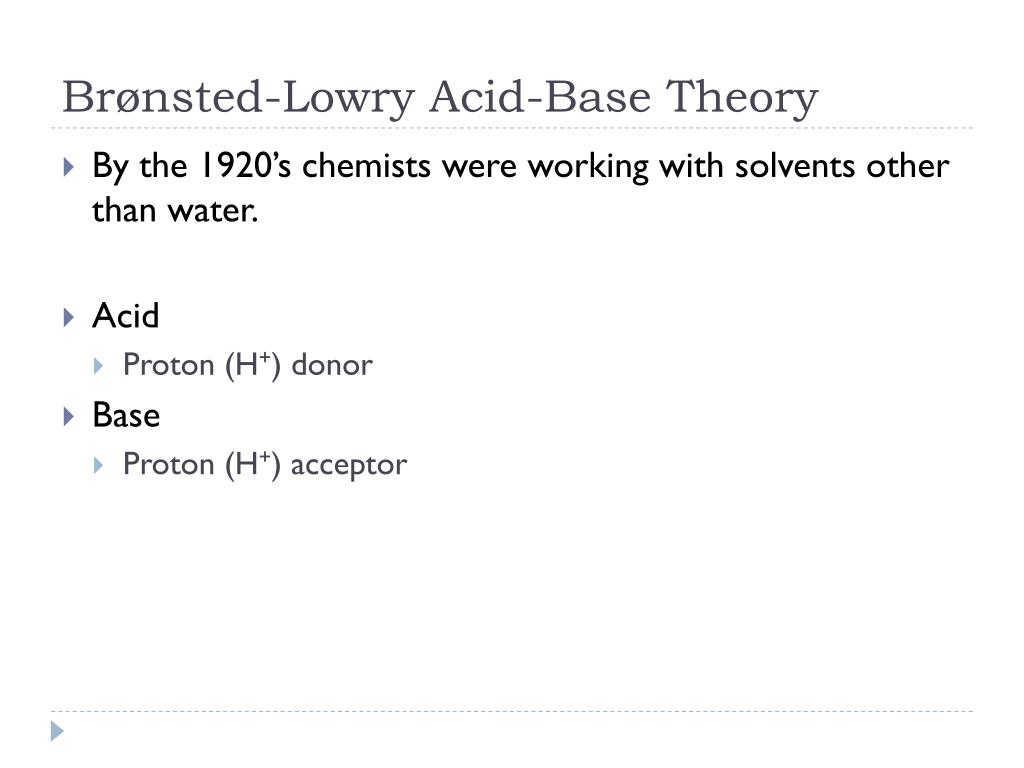The width and height of the screenshot is (1024, 768).
Task: Click the word 'acceptor'
Action: [x=349, y=466]
